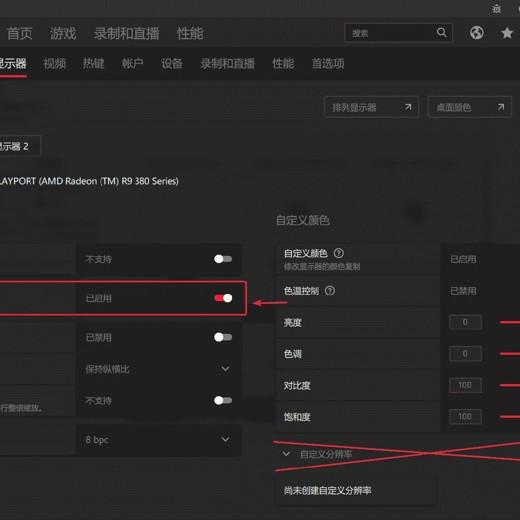Select the 显示器 2 display button
520x520 pixels.
point(19,146)
